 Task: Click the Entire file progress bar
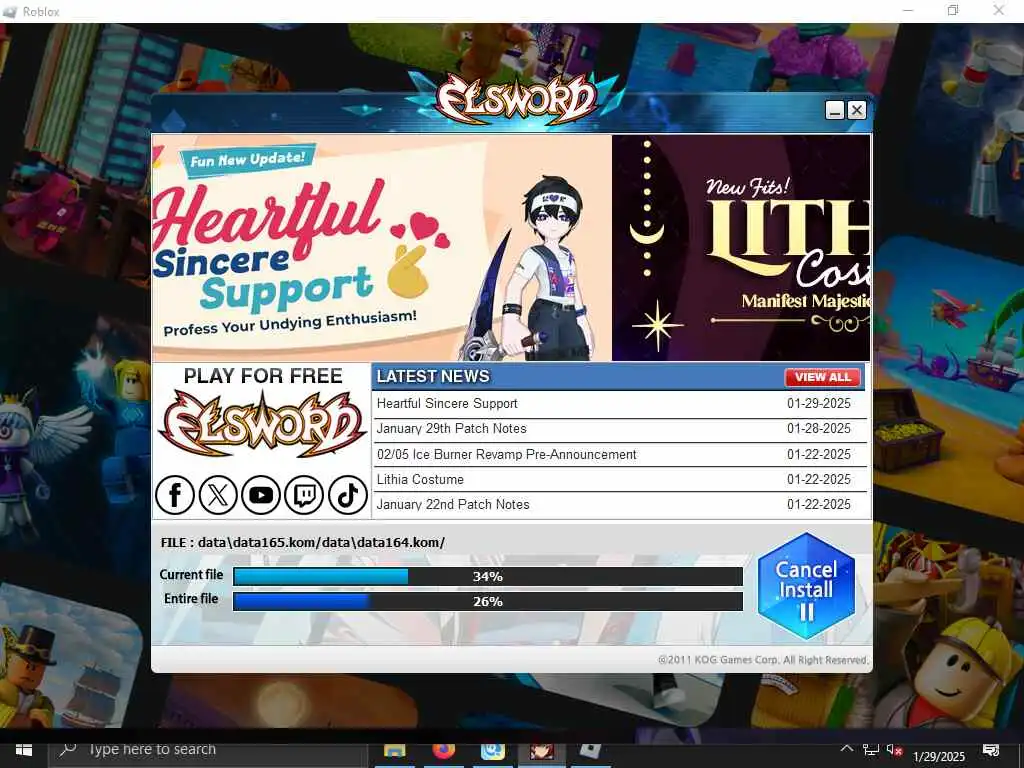point(488,601)
